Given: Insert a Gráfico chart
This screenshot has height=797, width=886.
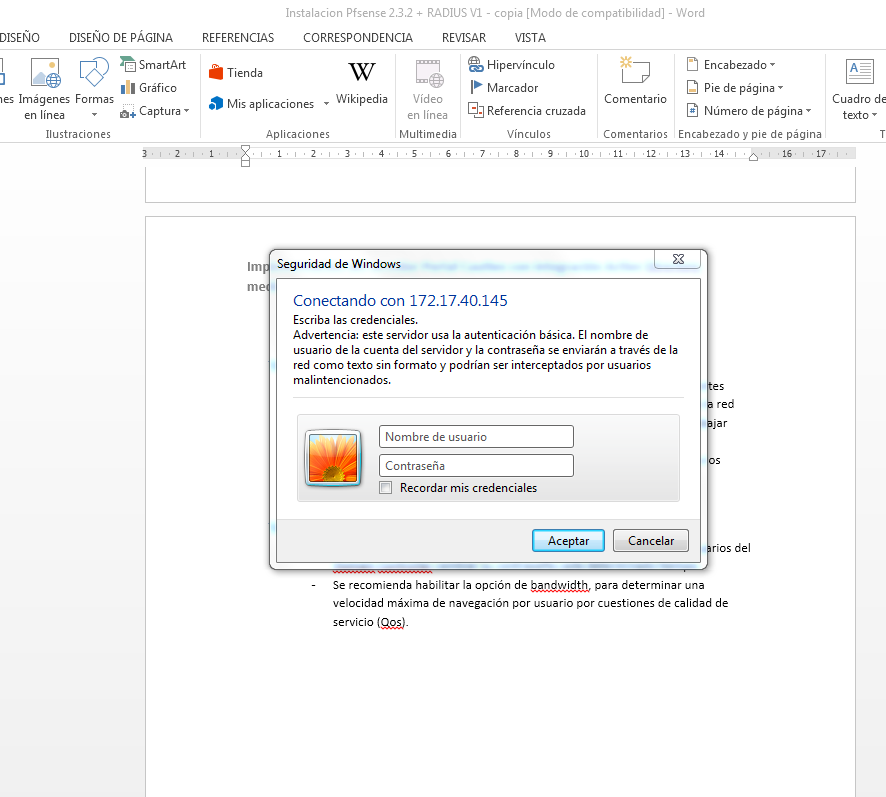Looking at the screenshot, I should [x=149, y=88].
